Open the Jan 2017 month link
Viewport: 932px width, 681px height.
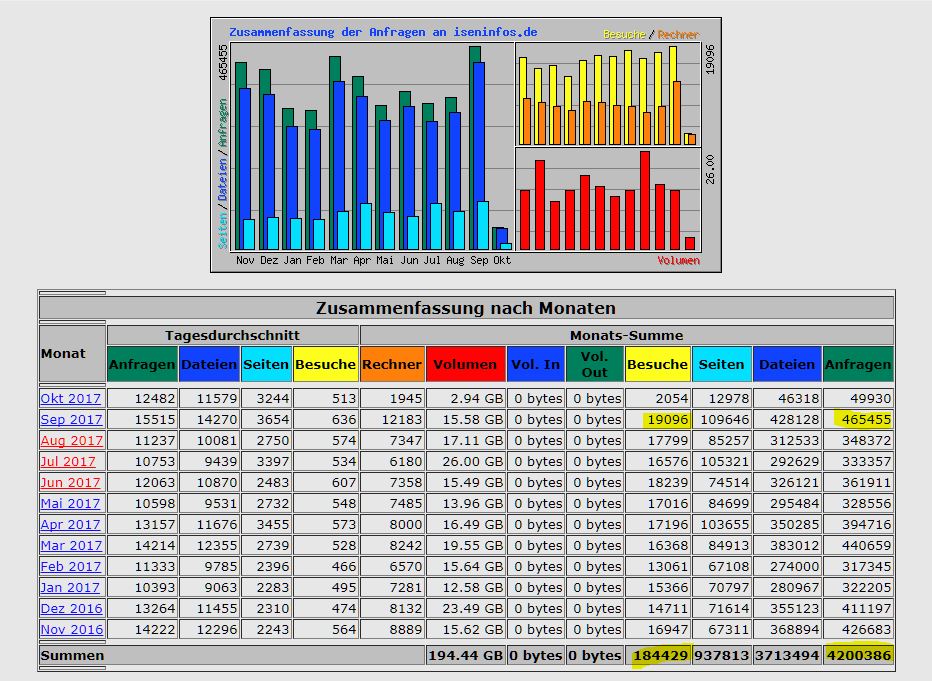click(x=70, y=588)
